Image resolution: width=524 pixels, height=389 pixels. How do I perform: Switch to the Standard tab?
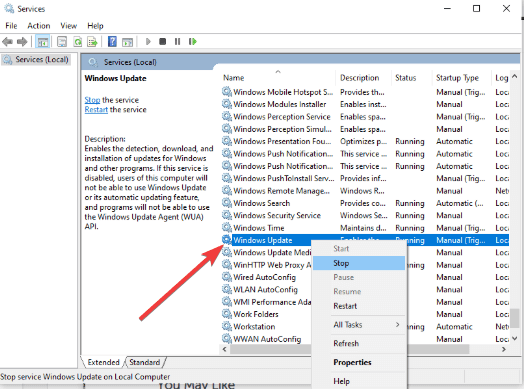145,362
